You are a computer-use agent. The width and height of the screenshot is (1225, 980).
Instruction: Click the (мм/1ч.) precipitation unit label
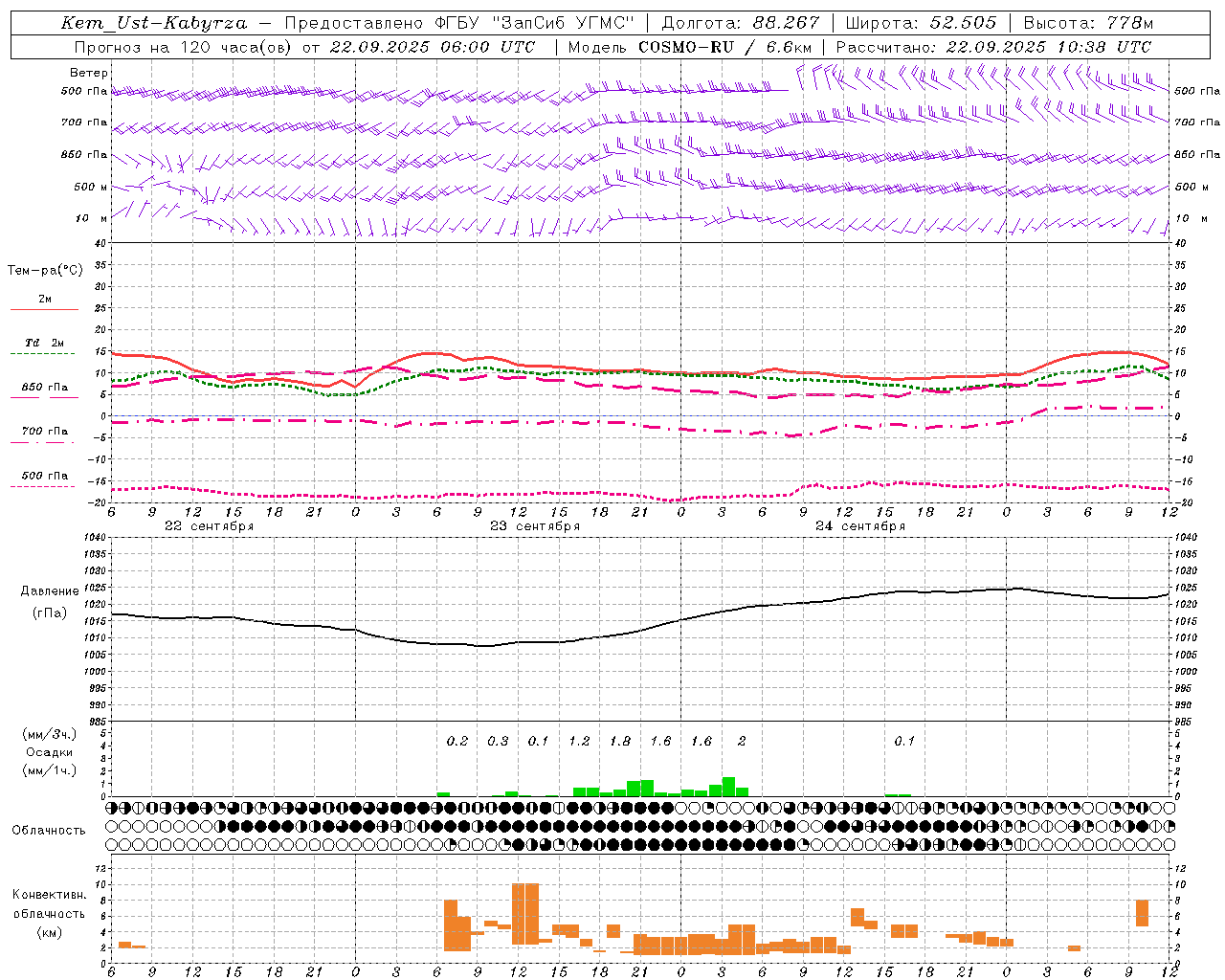[x=49, y=770]
